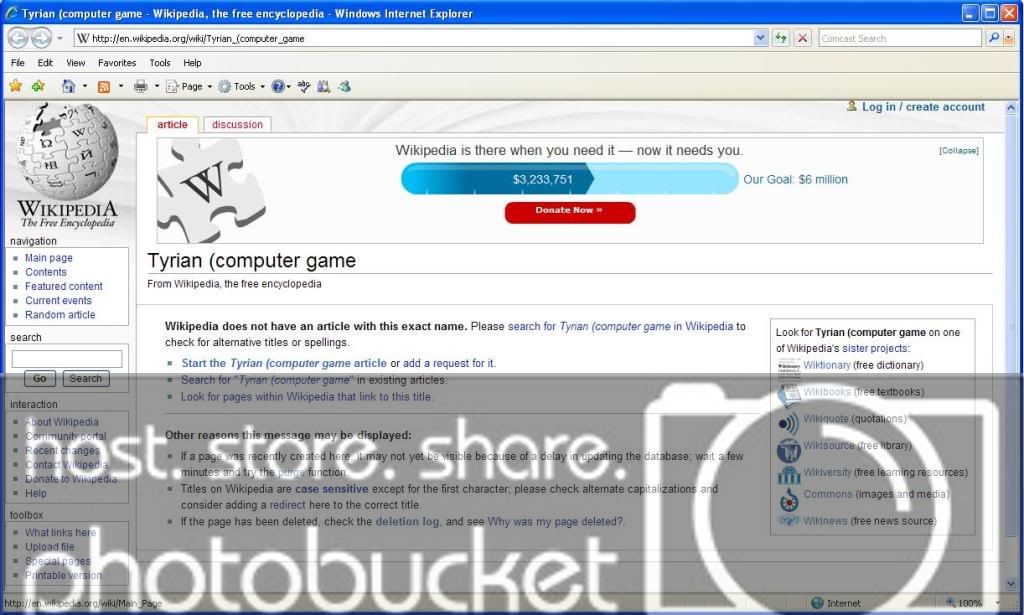Image resolution: width=1024 pixels, height=615 pixels.
Task: Open the Current events link
Action: pyautogui.click(x=58, y=300)
